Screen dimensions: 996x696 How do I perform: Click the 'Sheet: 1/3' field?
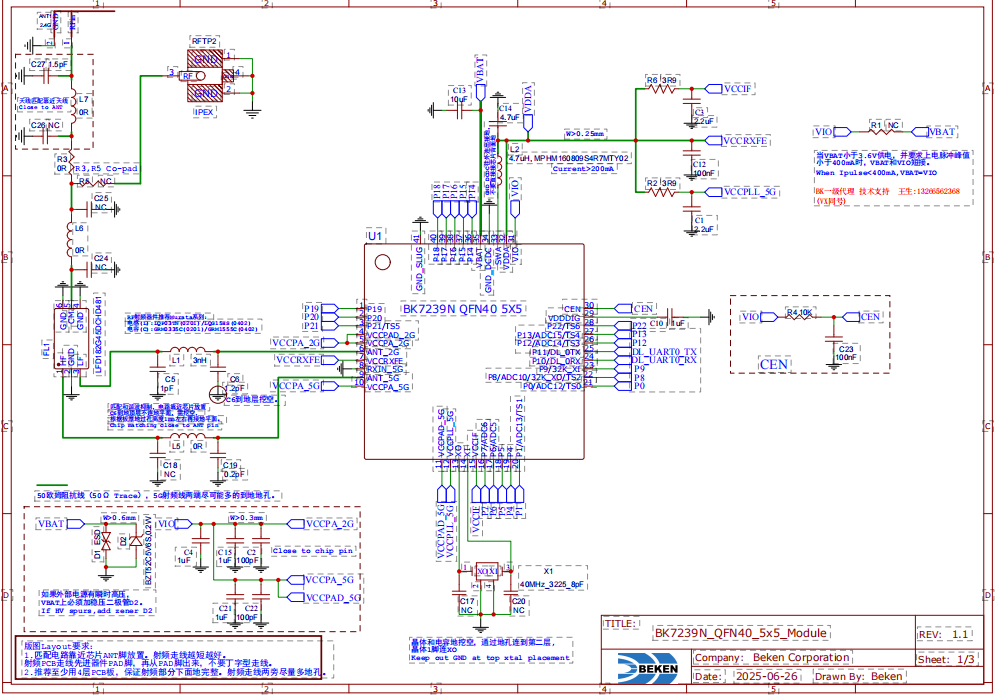point(946,659)
